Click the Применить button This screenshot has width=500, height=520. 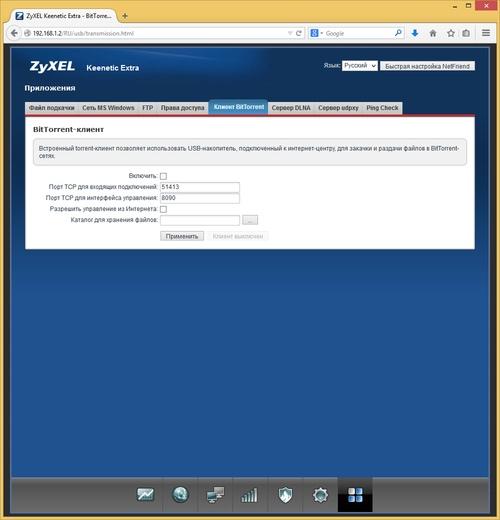pos(182,236)
